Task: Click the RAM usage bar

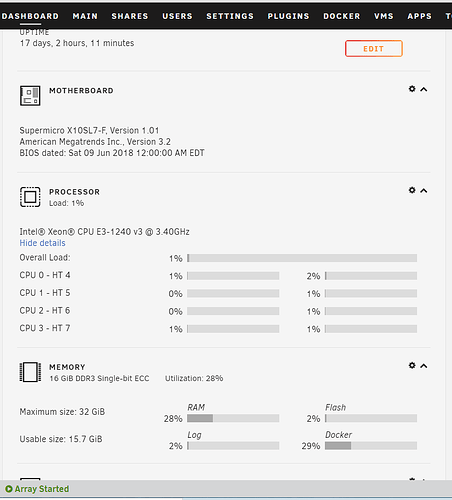Action: 233,418
